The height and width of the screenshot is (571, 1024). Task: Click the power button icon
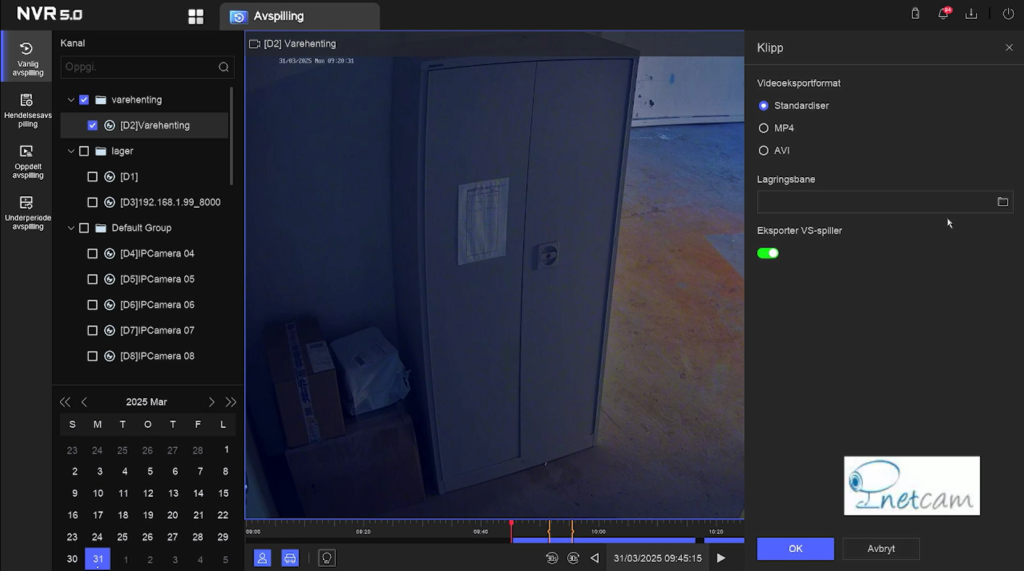click(x=1007, y=14)
